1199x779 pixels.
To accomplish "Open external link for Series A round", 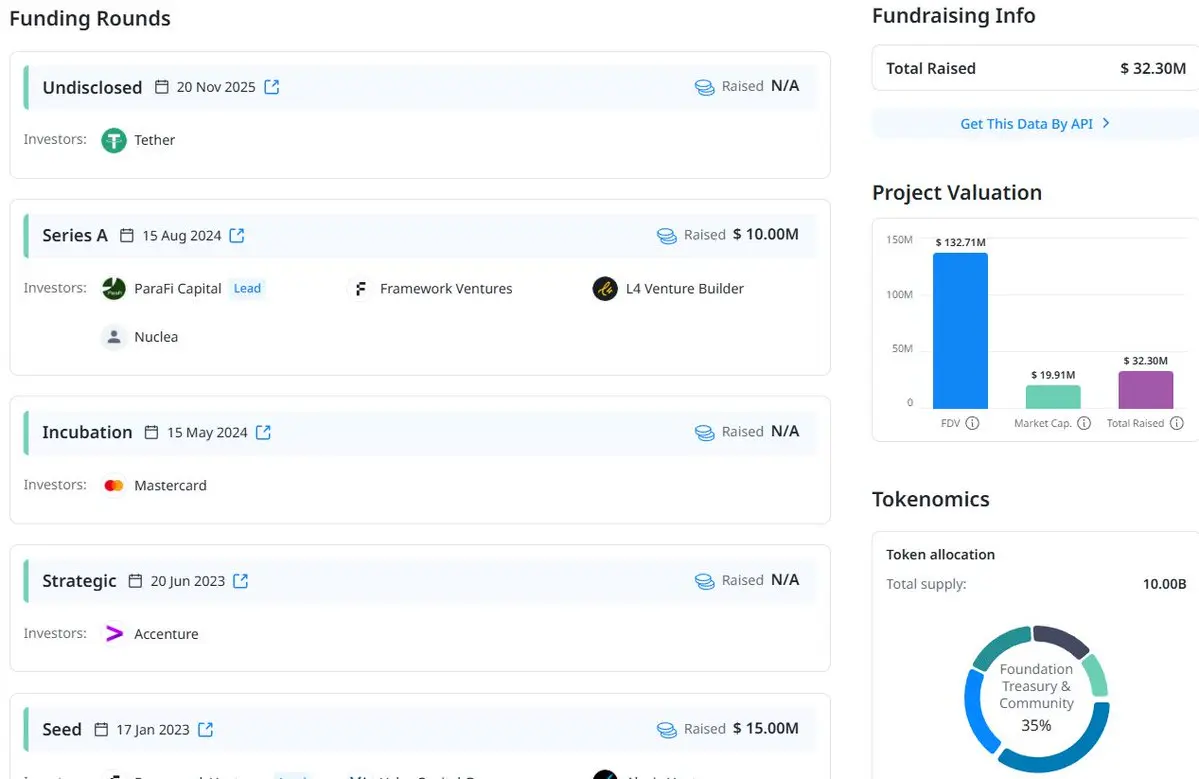I will point(237,235).
